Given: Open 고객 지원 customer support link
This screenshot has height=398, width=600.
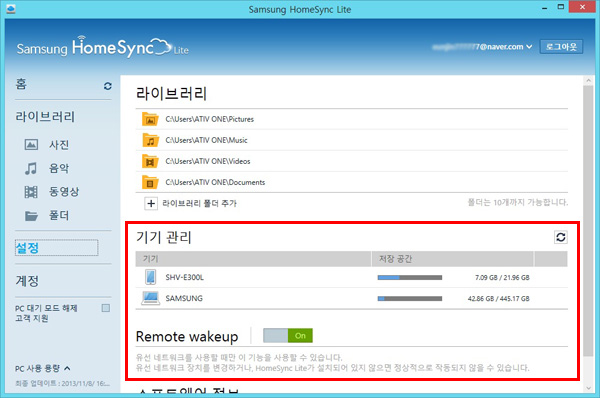Looking at the screenshot, I should pos(32,318).
